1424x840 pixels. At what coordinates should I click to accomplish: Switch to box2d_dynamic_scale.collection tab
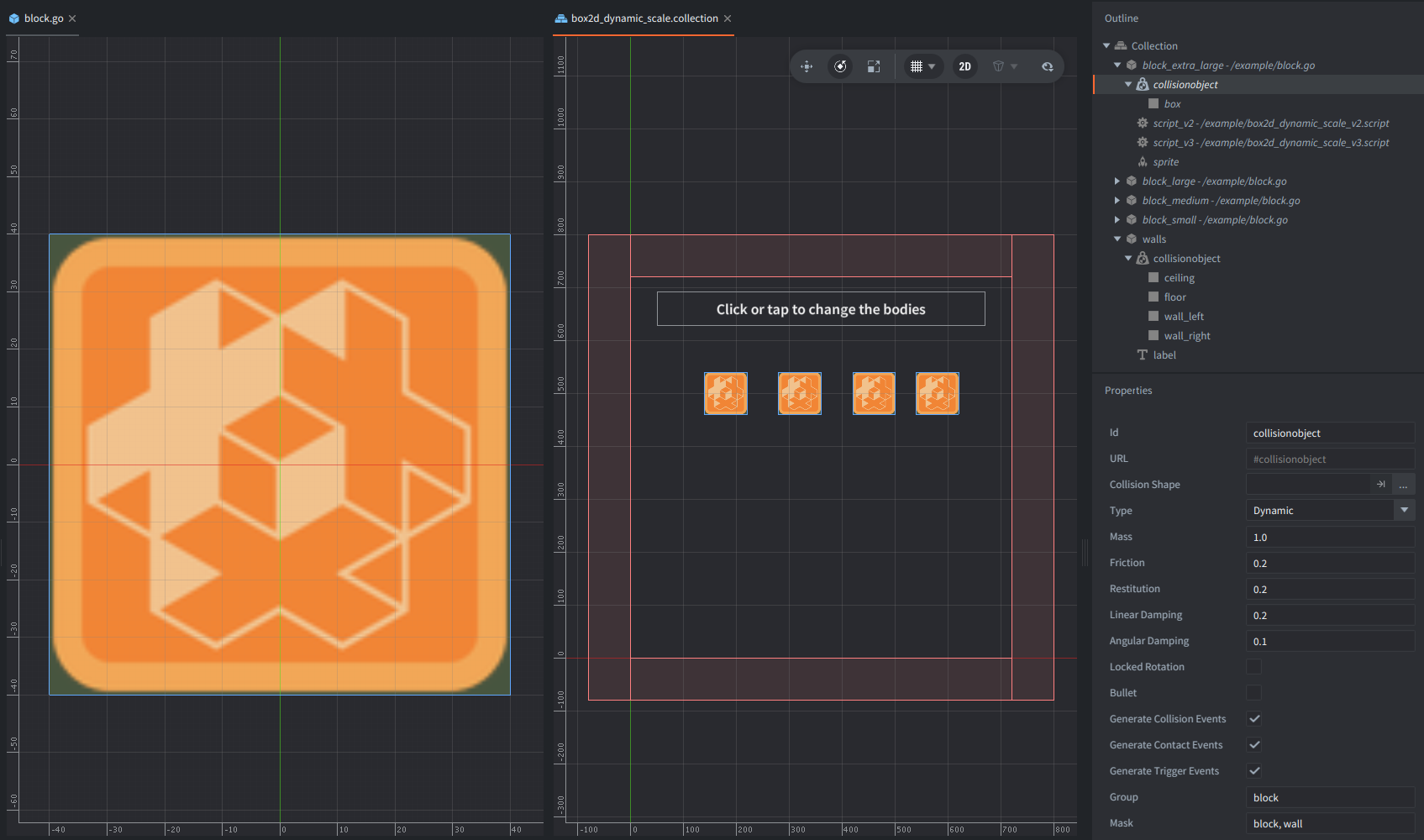(x=644, y=18)
